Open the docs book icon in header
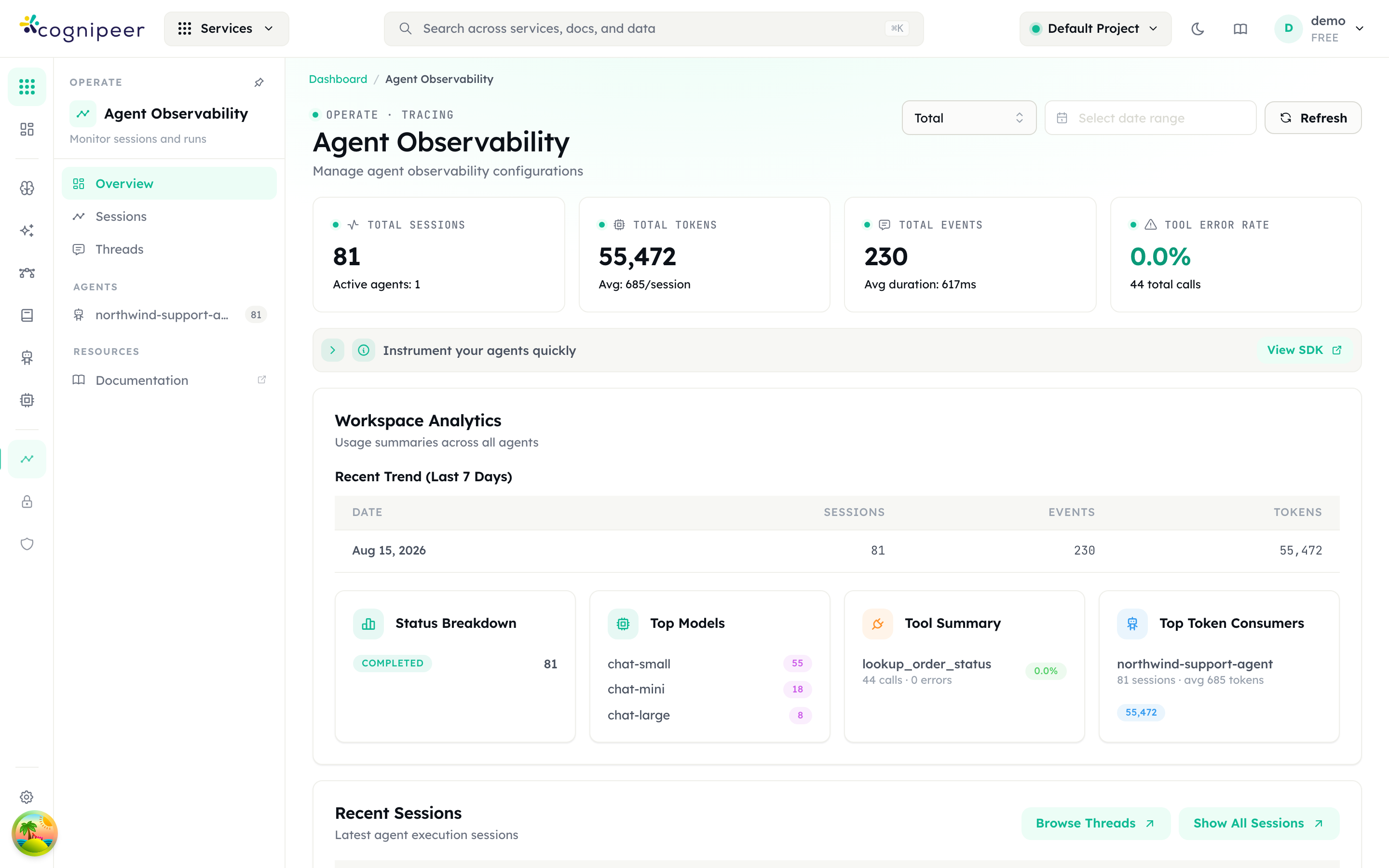Screen dimensions: 1389x868 [1240, 29]
